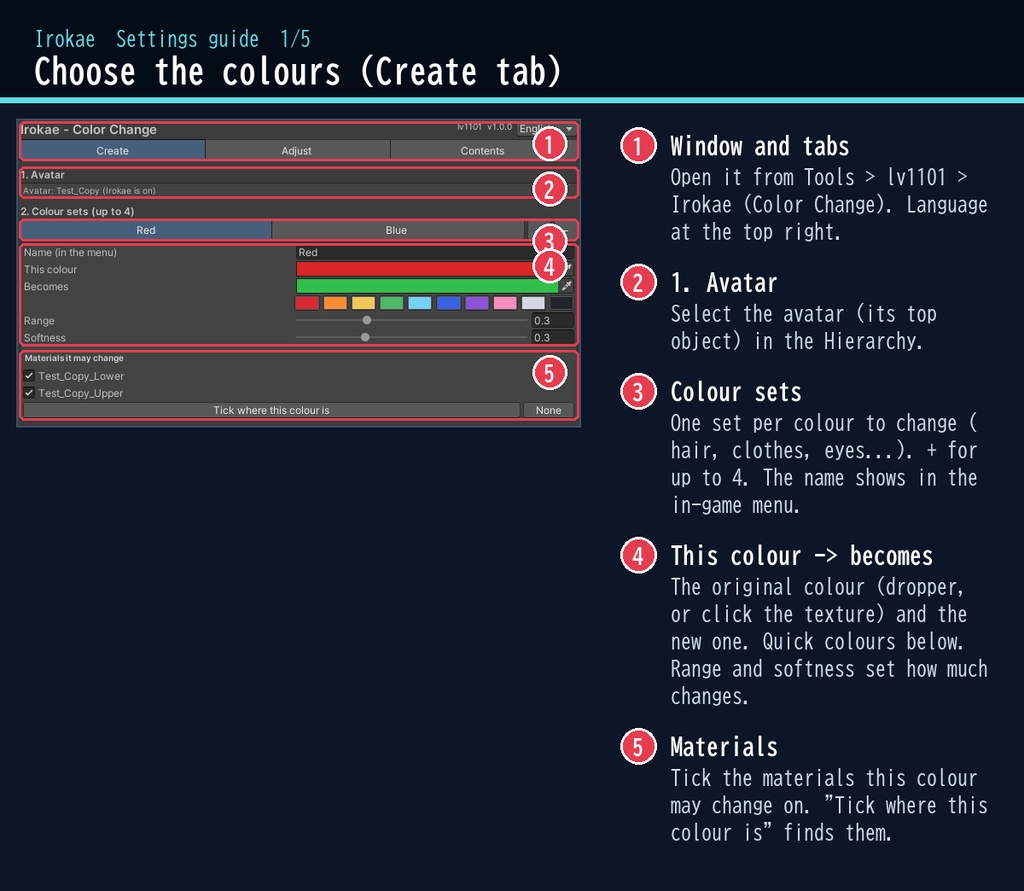Image resolution: width=1024 pixels, height=891 pixels.
Task: Click the 2. Colour sets (up to 4) heading
Action: 77,211
